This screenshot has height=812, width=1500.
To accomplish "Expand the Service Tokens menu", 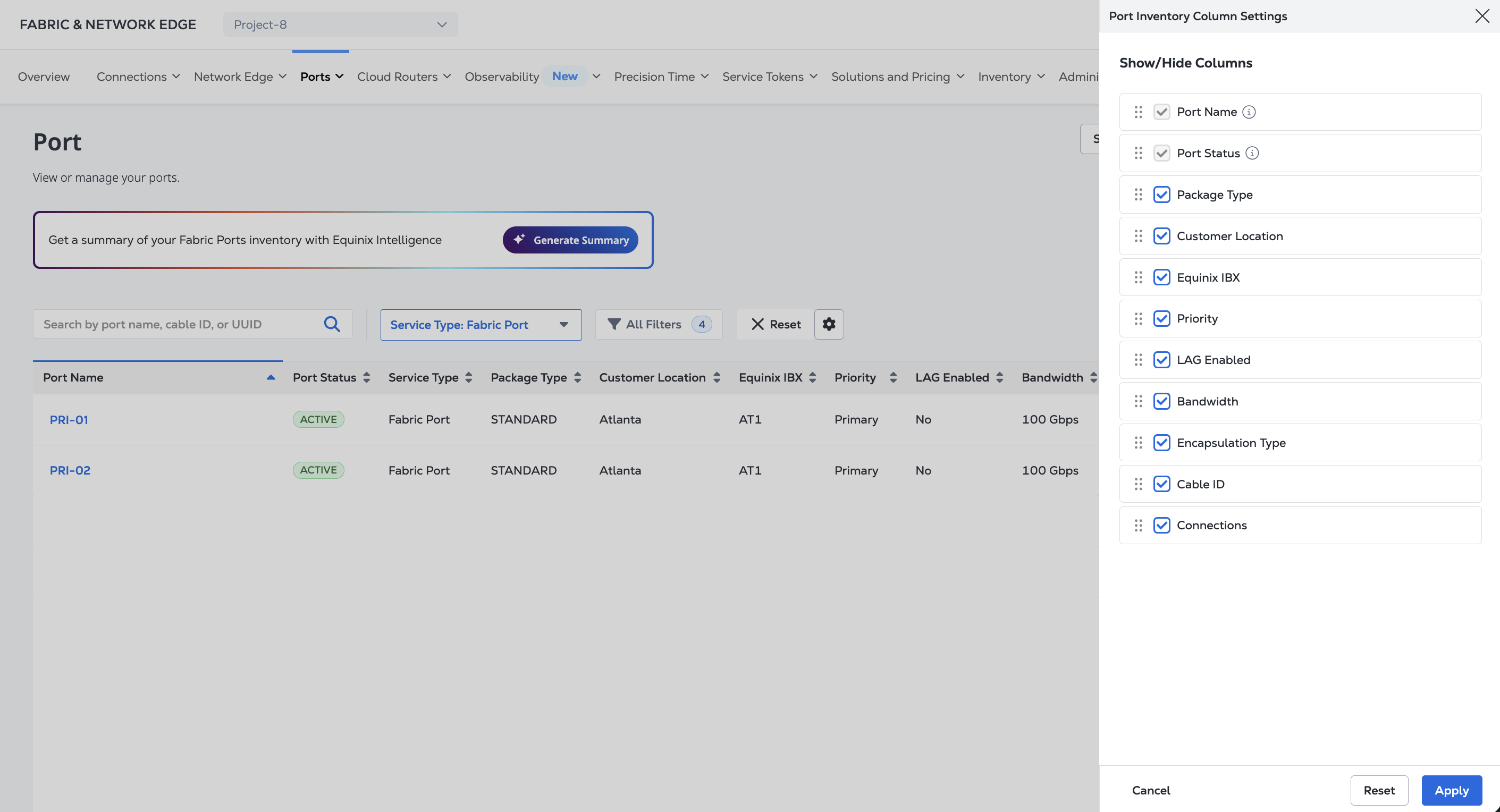I will point(770,76).
